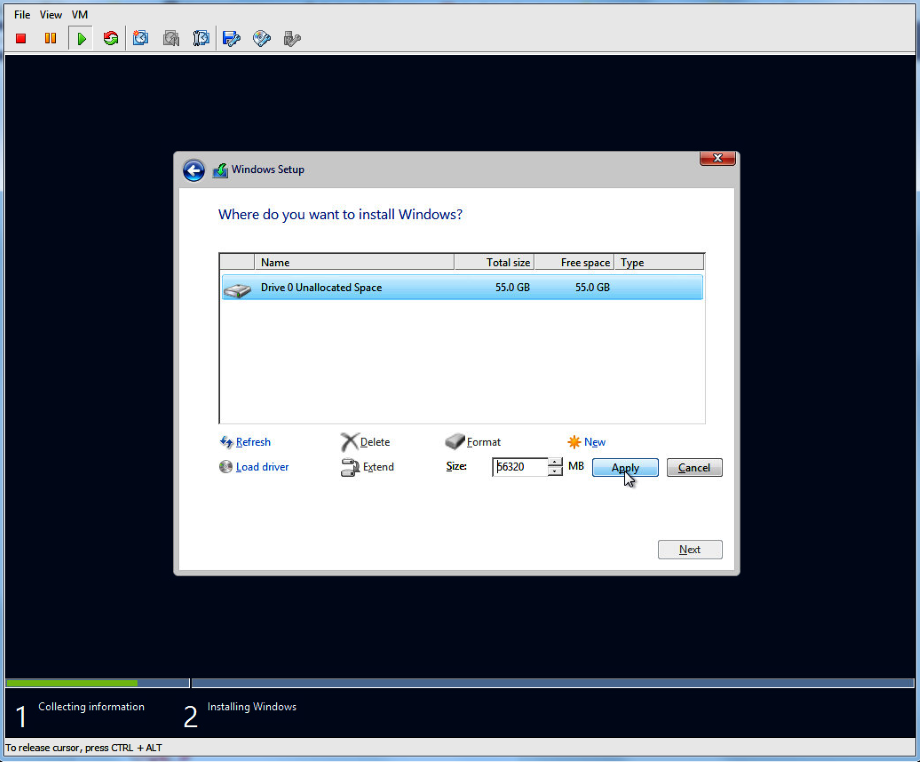The height and width of the screenshot is (762, 920).
Task: Increase partition size with up spinner arrow
Action: click(556, 462)
